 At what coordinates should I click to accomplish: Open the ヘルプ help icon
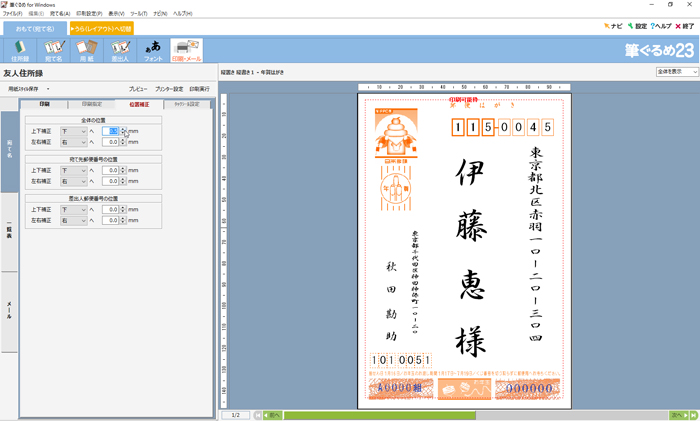click(x=661, y=26)
